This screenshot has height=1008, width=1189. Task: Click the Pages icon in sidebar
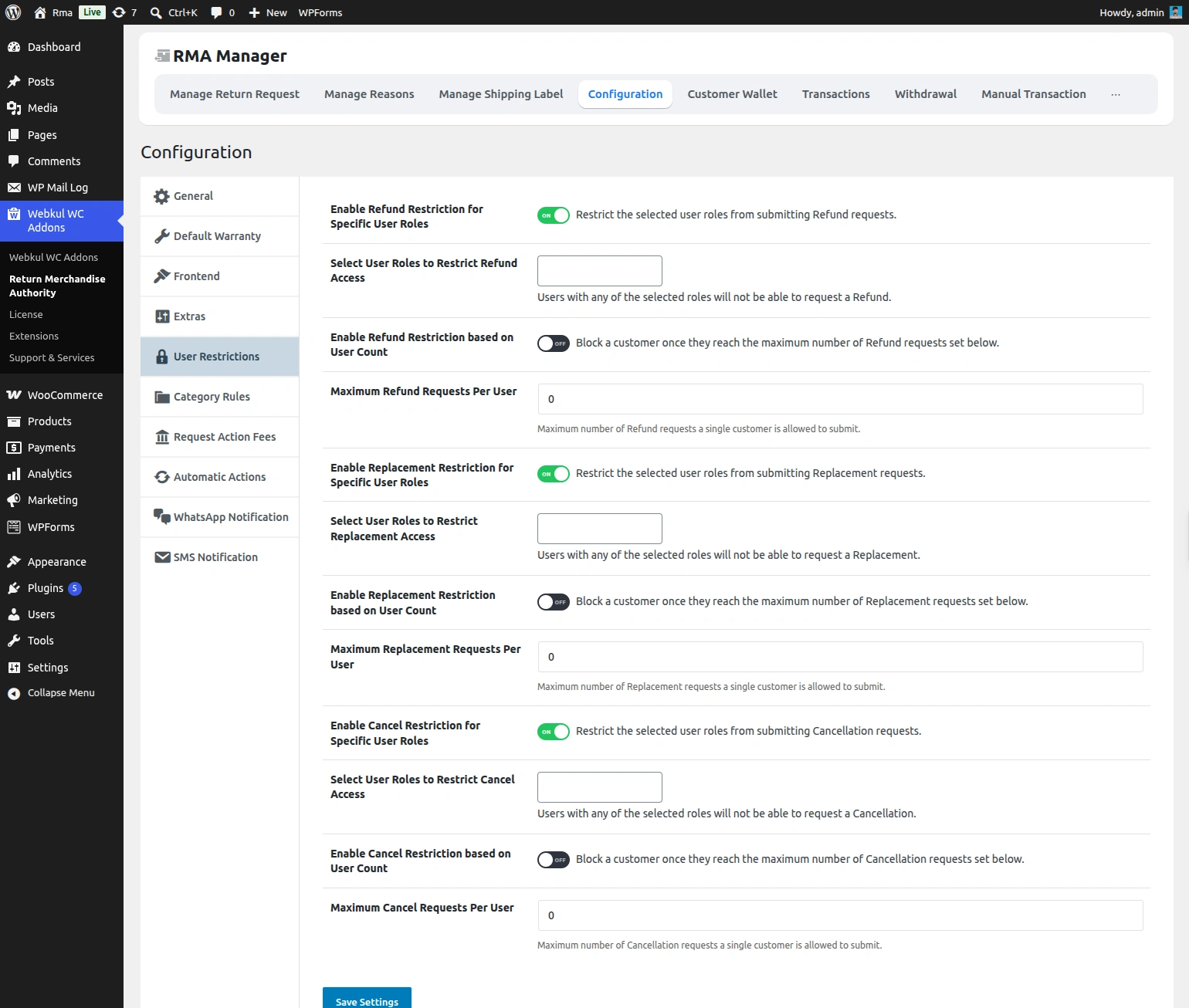pyautogui.click(x=14, y=135)
